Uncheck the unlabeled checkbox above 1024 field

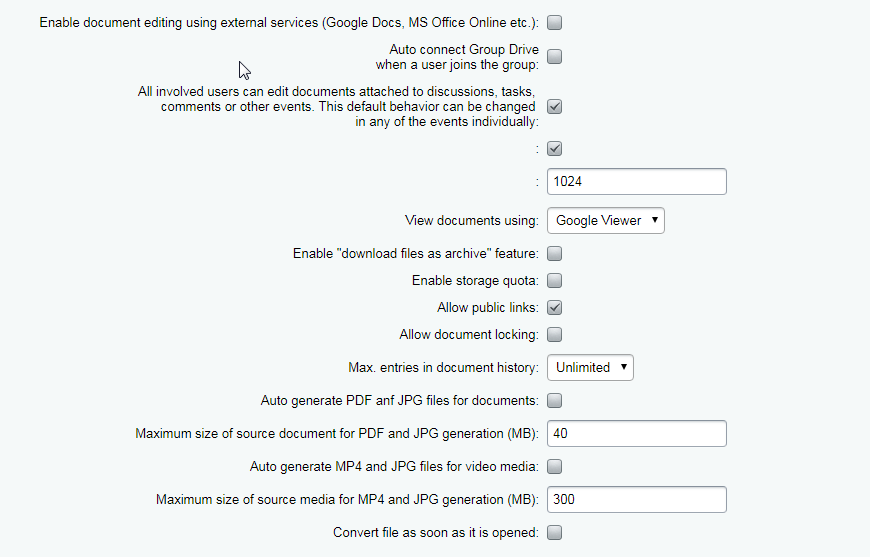554,149
